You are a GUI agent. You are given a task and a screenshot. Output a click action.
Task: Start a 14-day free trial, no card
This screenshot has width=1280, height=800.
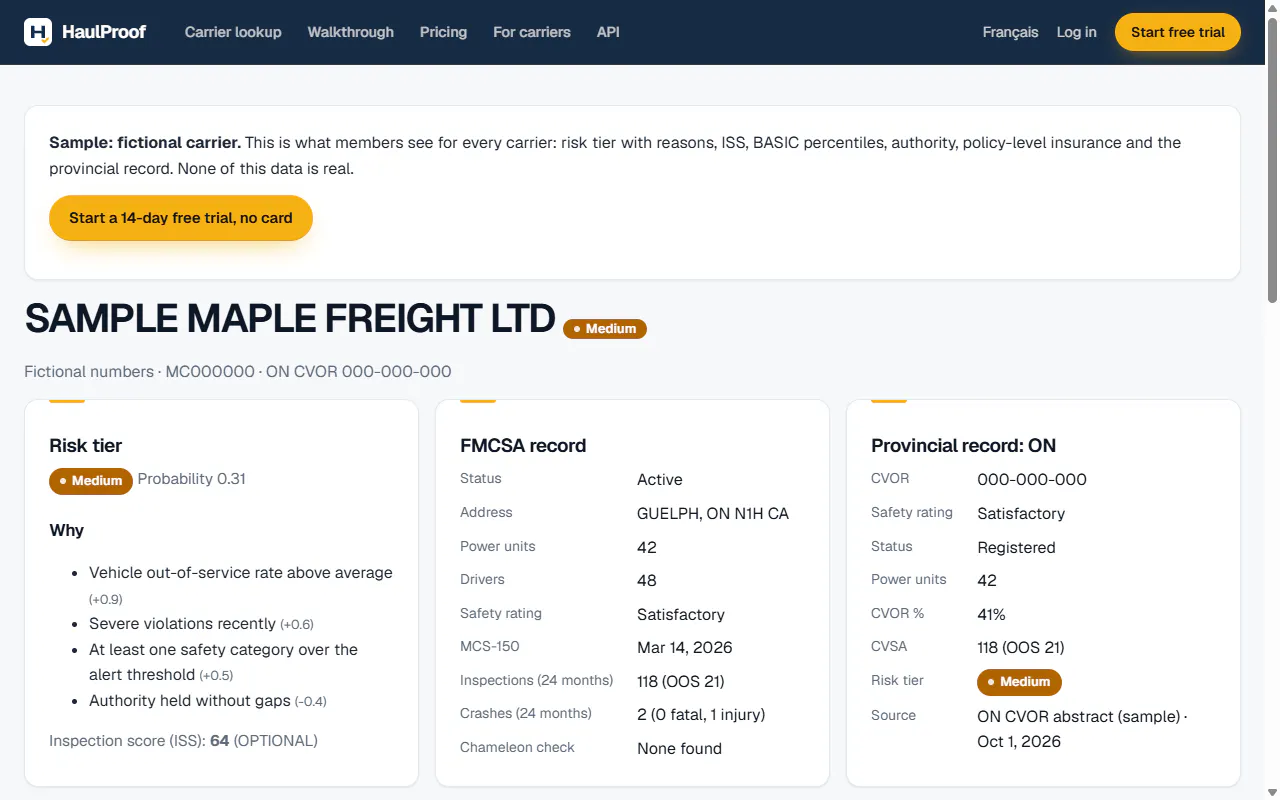[x=181, y=218]
